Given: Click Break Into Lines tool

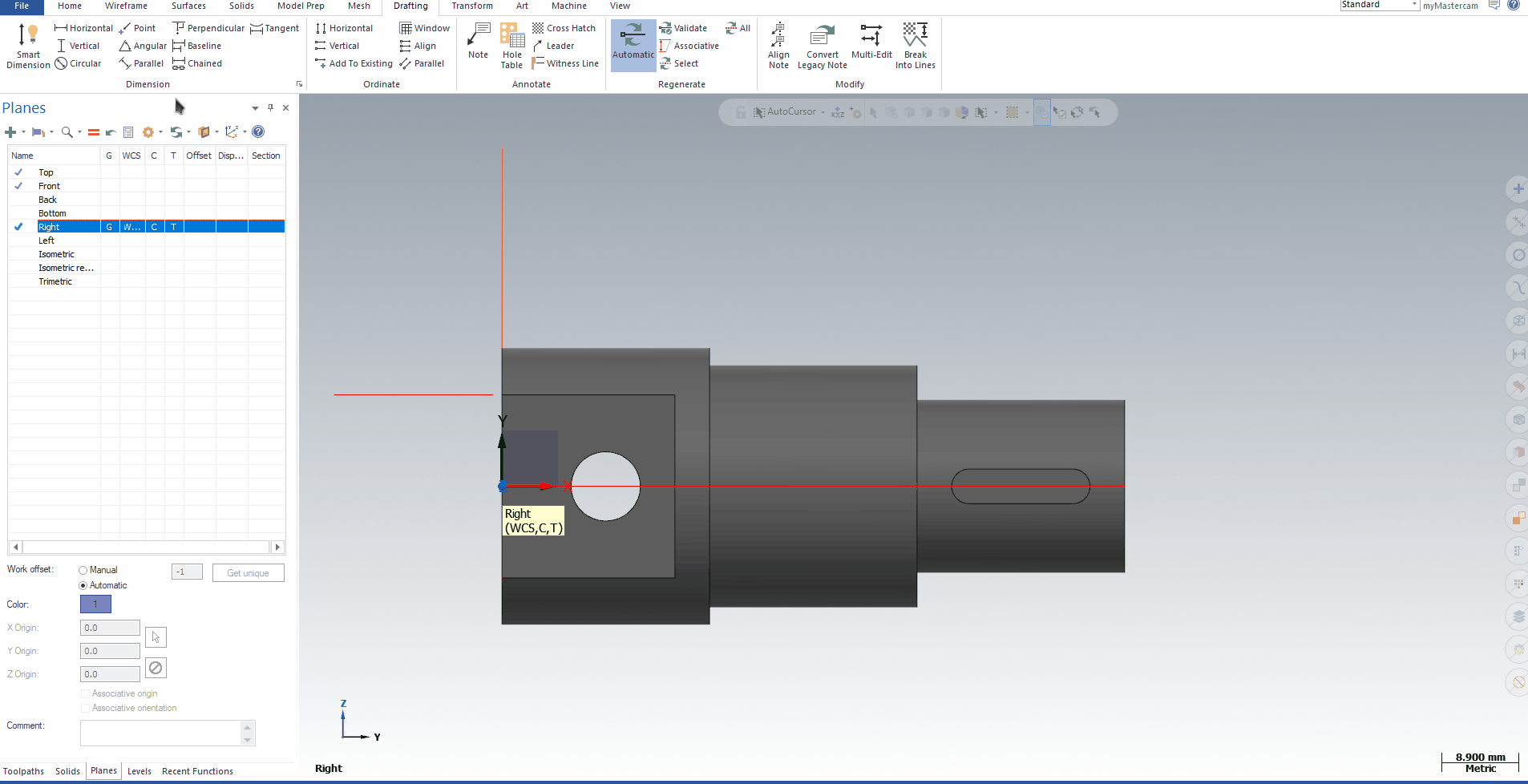Looking at the screenshot, I should point(915,46).
